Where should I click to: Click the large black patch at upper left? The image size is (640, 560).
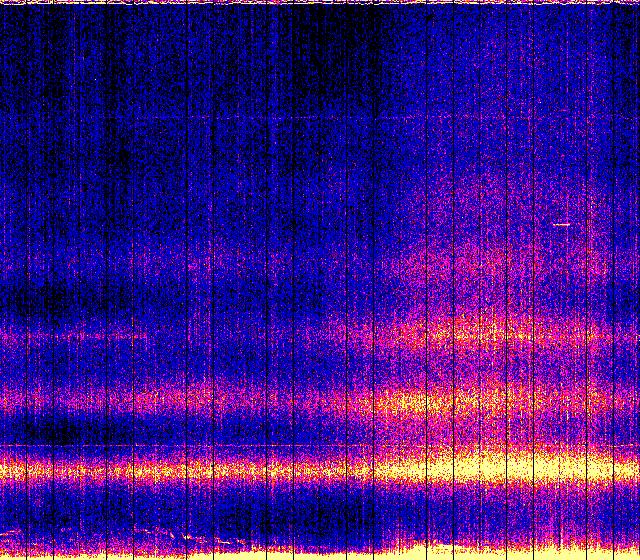[x=60, y=60]
